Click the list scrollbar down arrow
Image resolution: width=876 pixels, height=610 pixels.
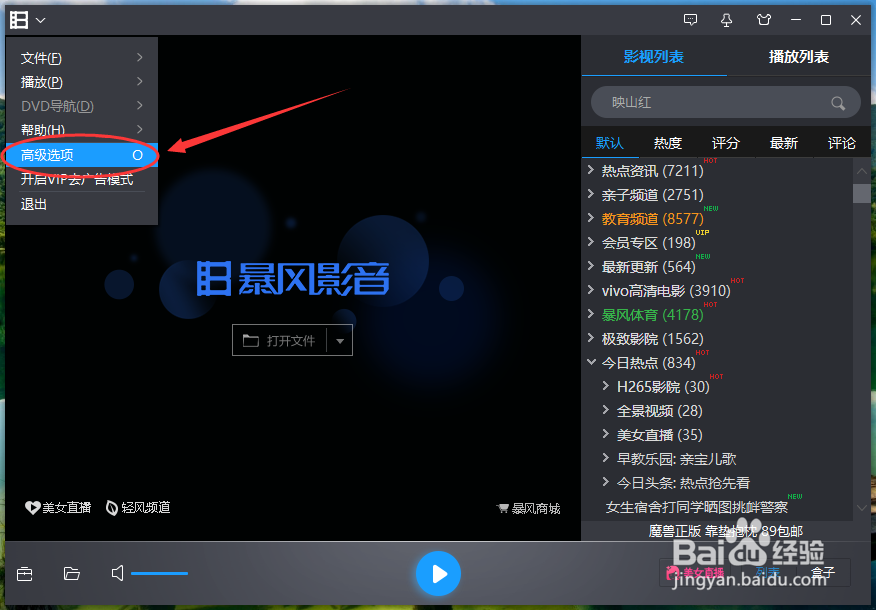click(861, 508)
